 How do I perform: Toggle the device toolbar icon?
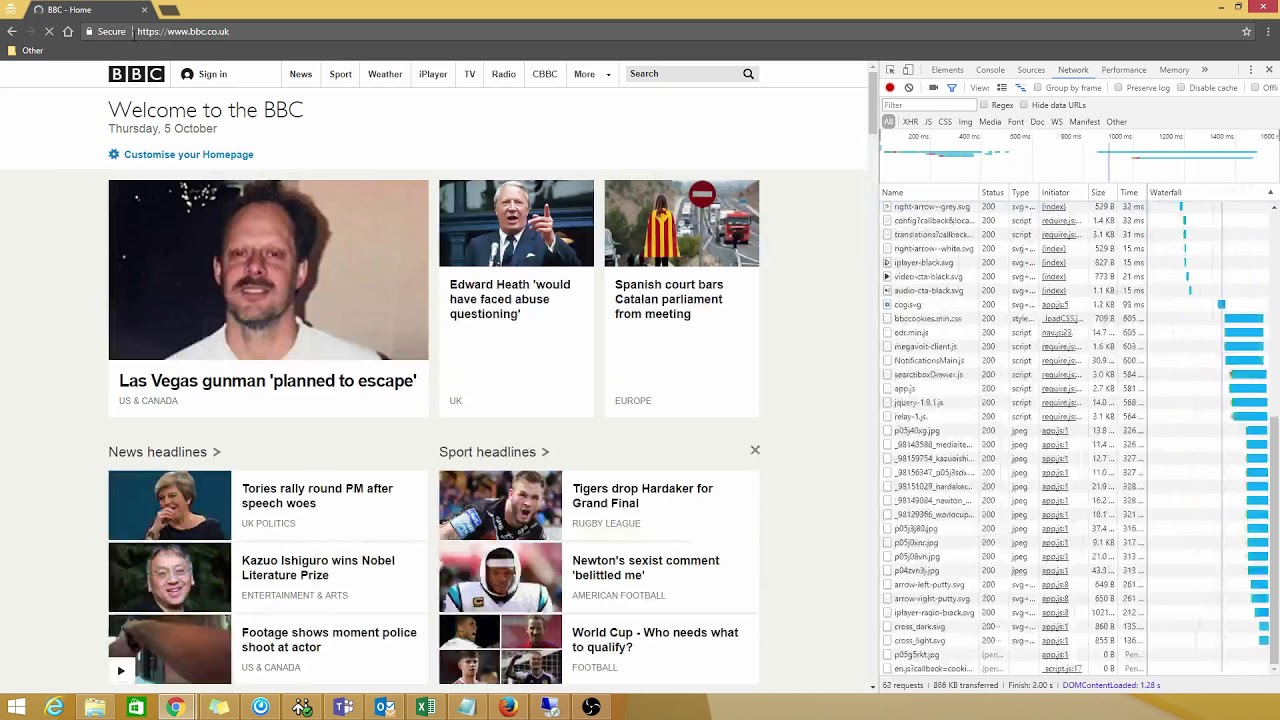(x=908, y=70)
